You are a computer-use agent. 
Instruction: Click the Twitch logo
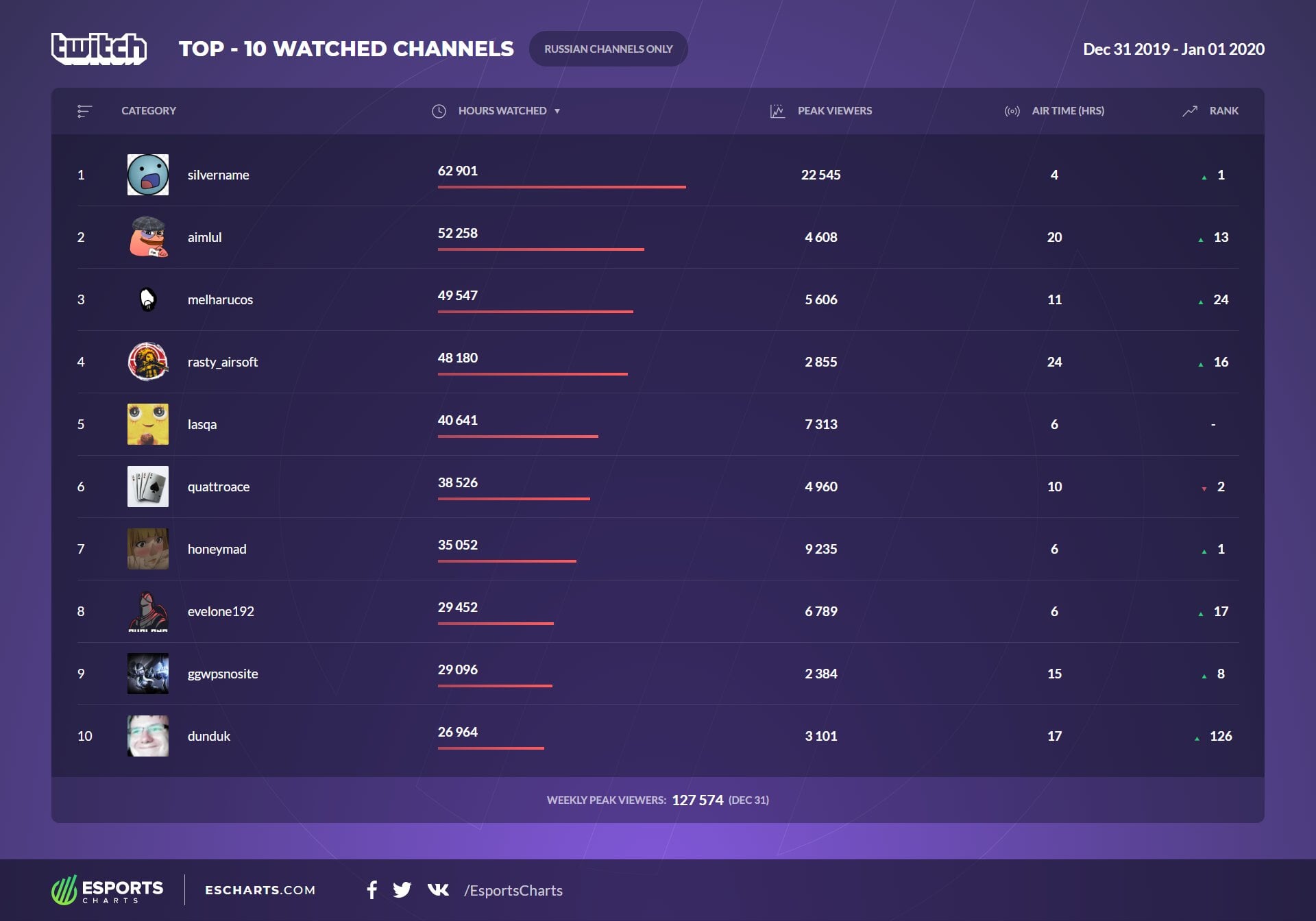click(x=99, y=49)
